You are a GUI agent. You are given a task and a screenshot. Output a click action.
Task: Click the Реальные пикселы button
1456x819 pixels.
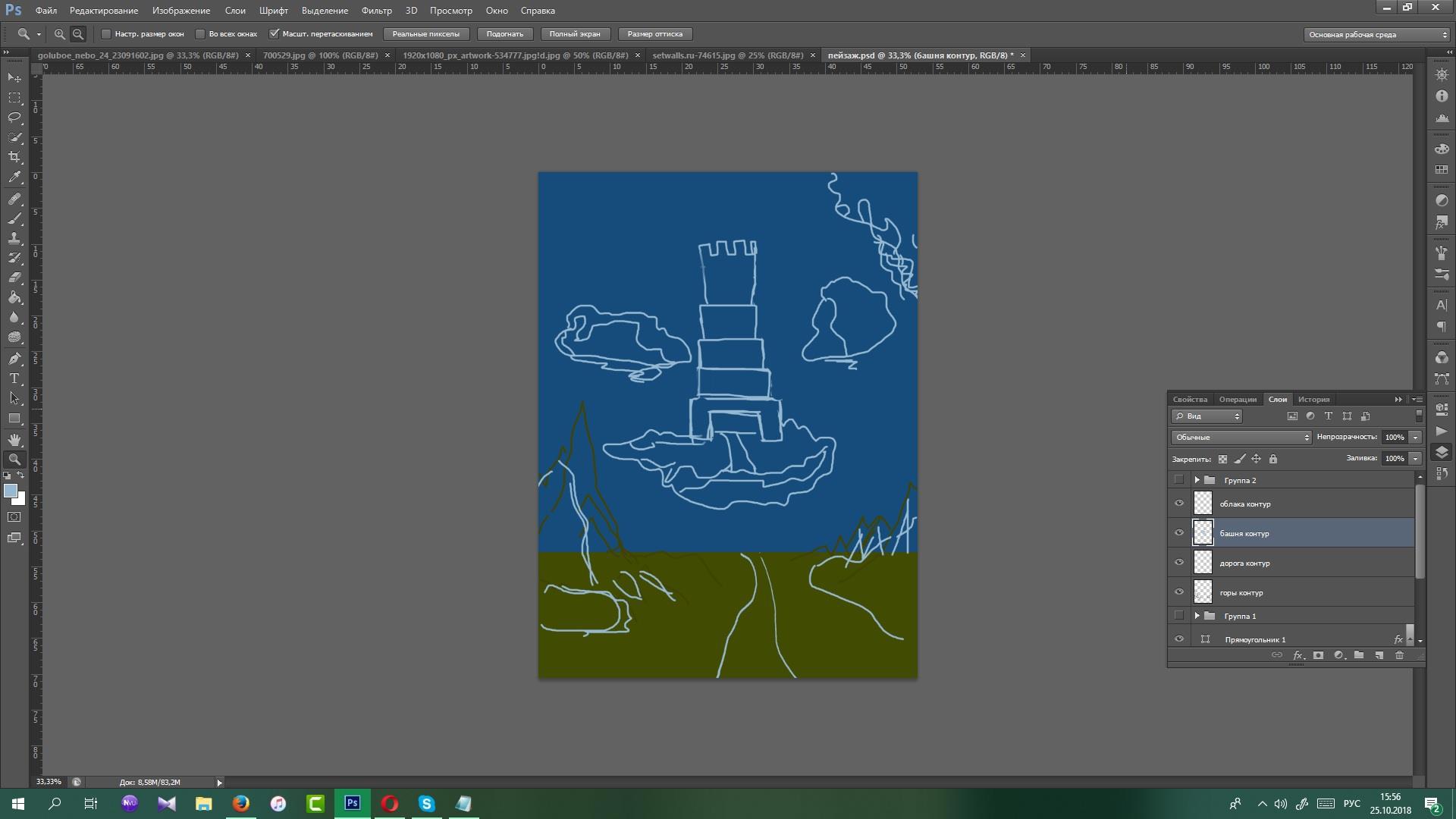425,34
